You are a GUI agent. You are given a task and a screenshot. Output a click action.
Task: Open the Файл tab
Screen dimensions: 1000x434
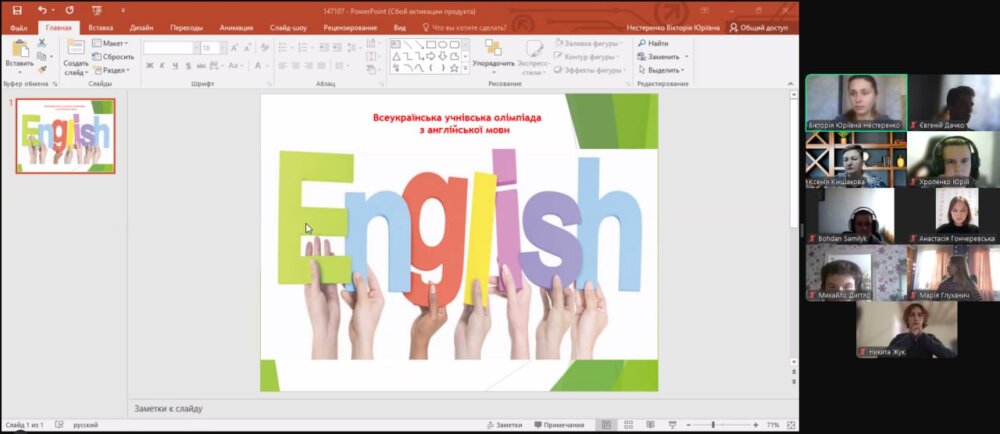point(19,28)
